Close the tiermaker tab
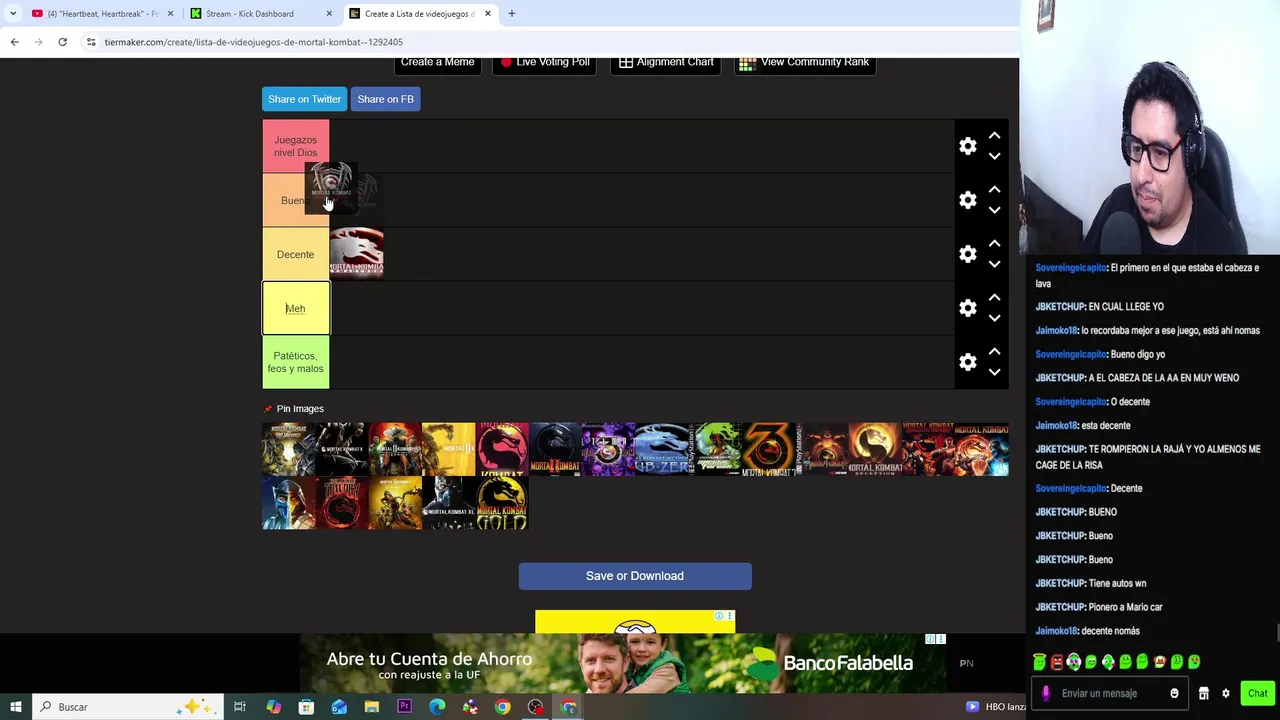1280x720 pixels. coord(488,14)
